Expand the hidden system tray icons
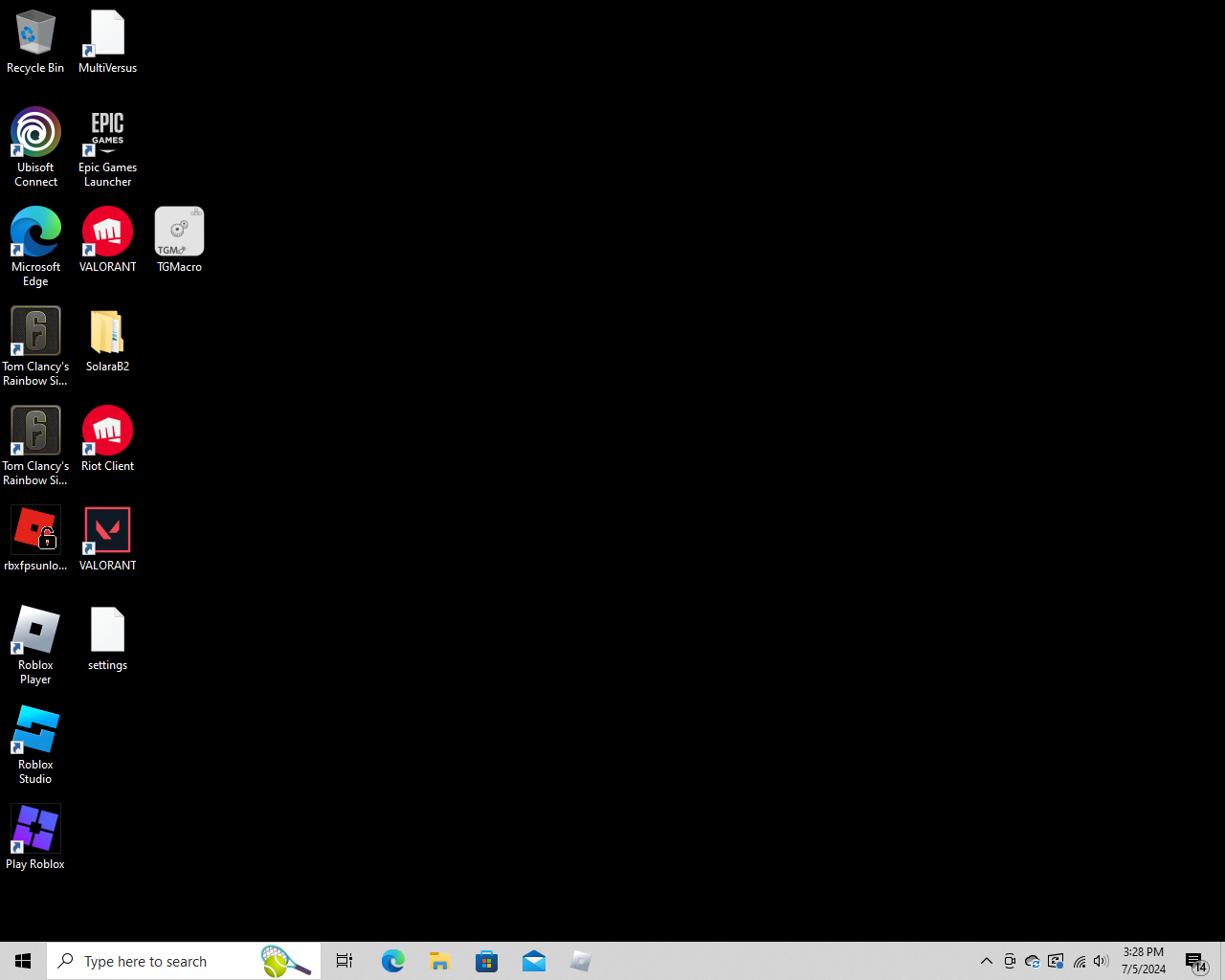Viewport: 1225px width, 980px height. [x=987, y=961]
